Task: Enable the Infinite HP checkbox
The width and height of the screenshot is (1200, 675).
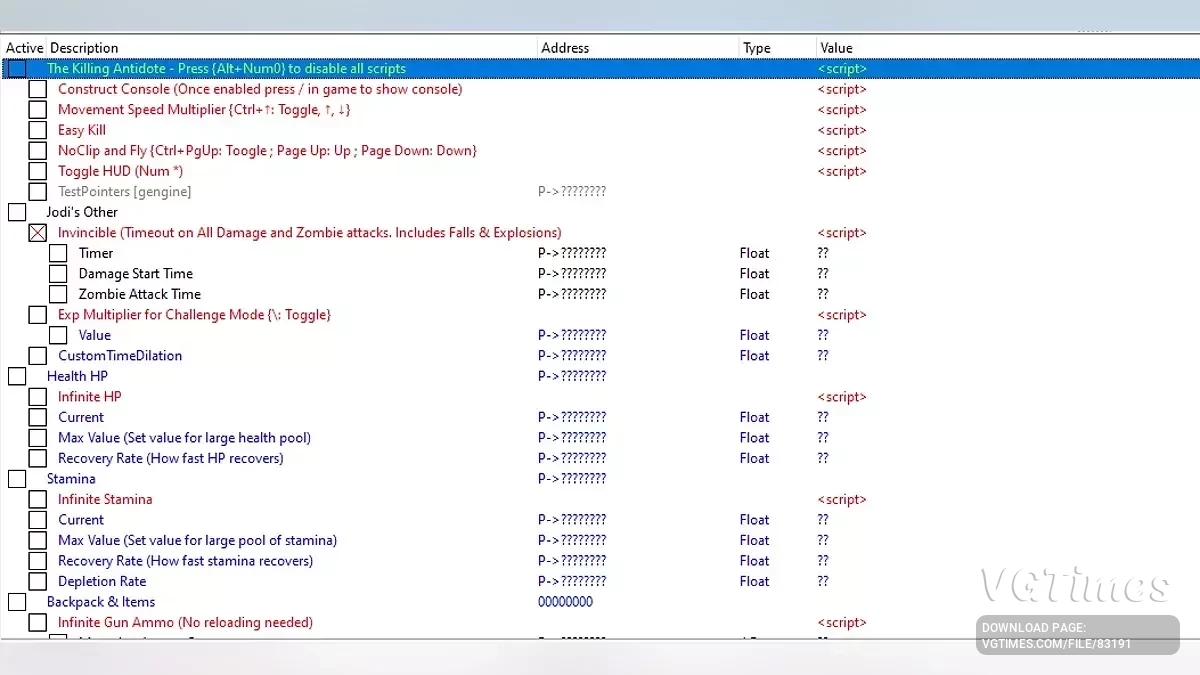Action: pyautogui.click(x=38, y=397)
